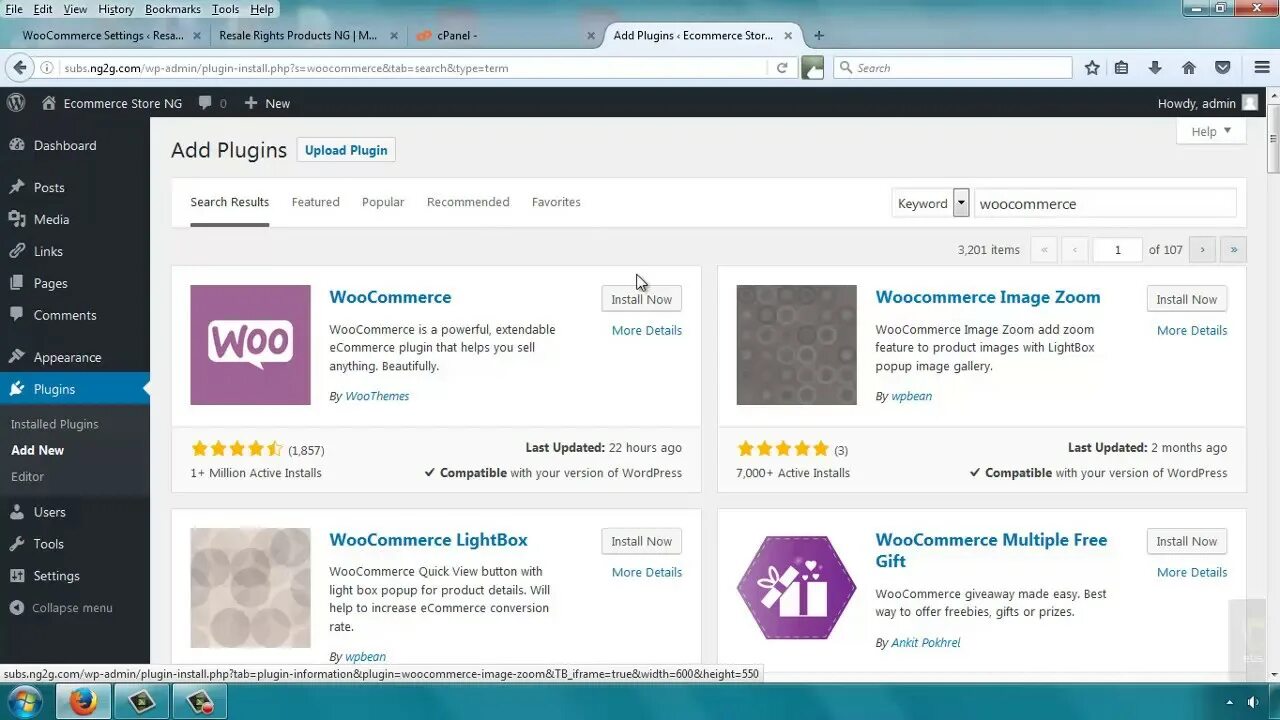Expand the Help panel dropdown
Screen dimensions: 1280x720
click(1211, 131)
